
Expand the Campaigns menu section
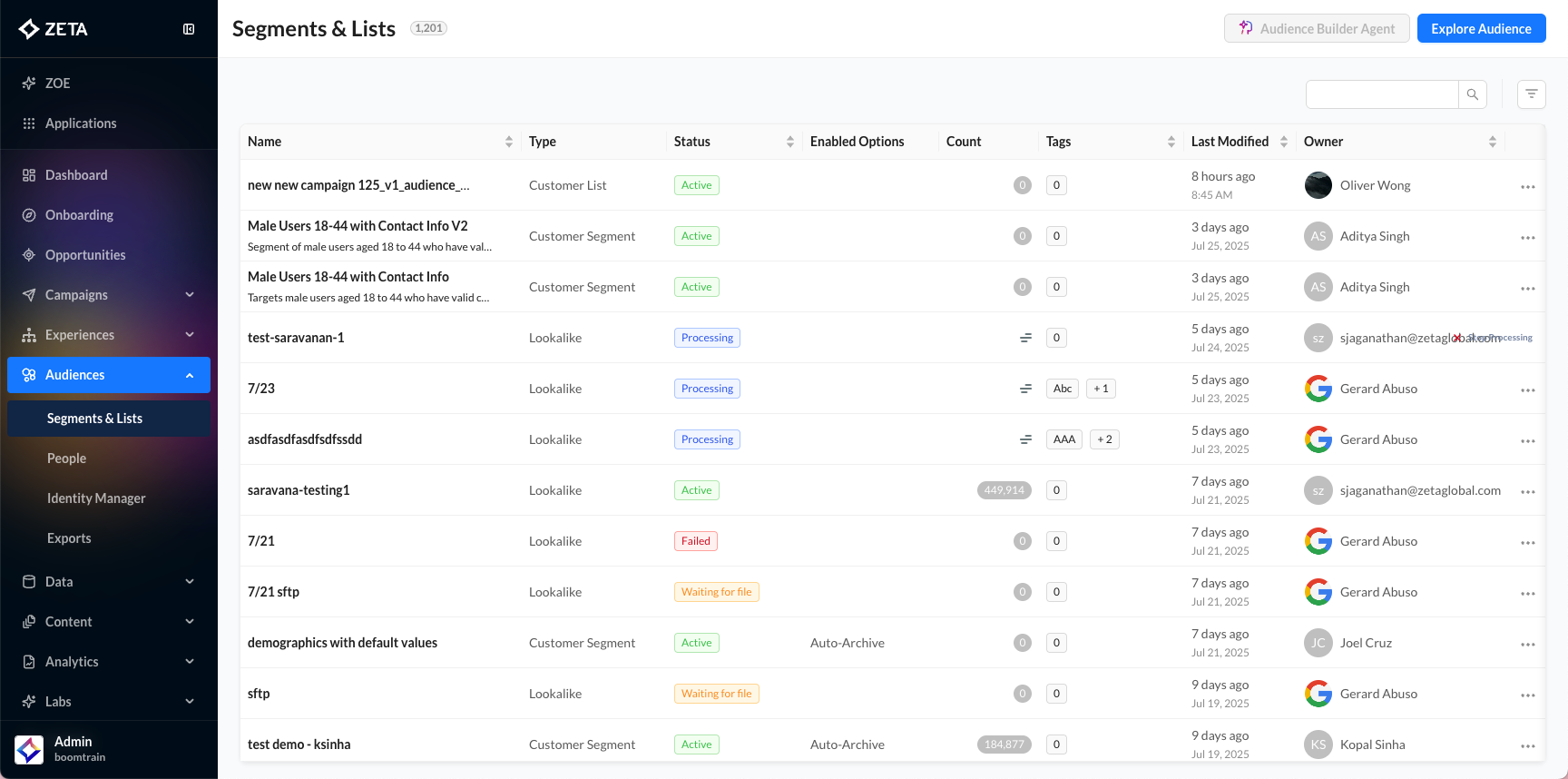pyautogui.click(x=189, y=295)
